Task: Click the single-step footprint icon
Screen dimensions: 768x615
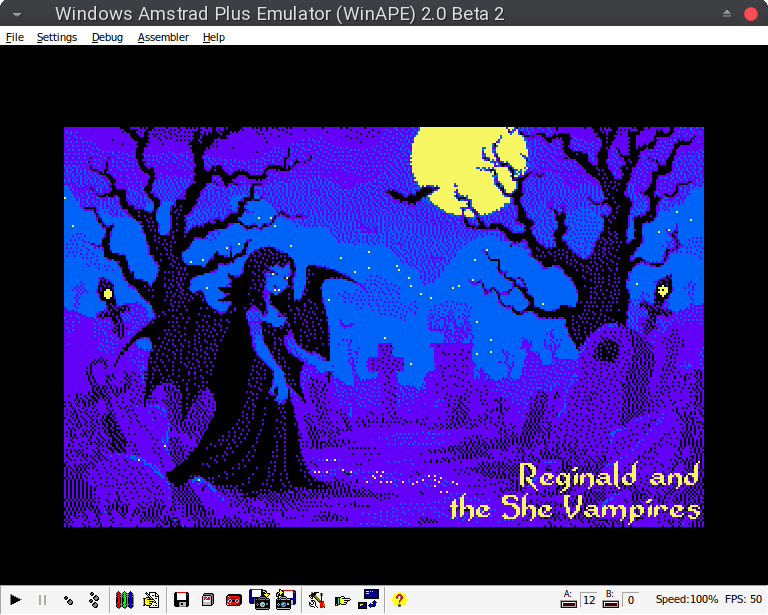Action: click(x=69, y=600)
